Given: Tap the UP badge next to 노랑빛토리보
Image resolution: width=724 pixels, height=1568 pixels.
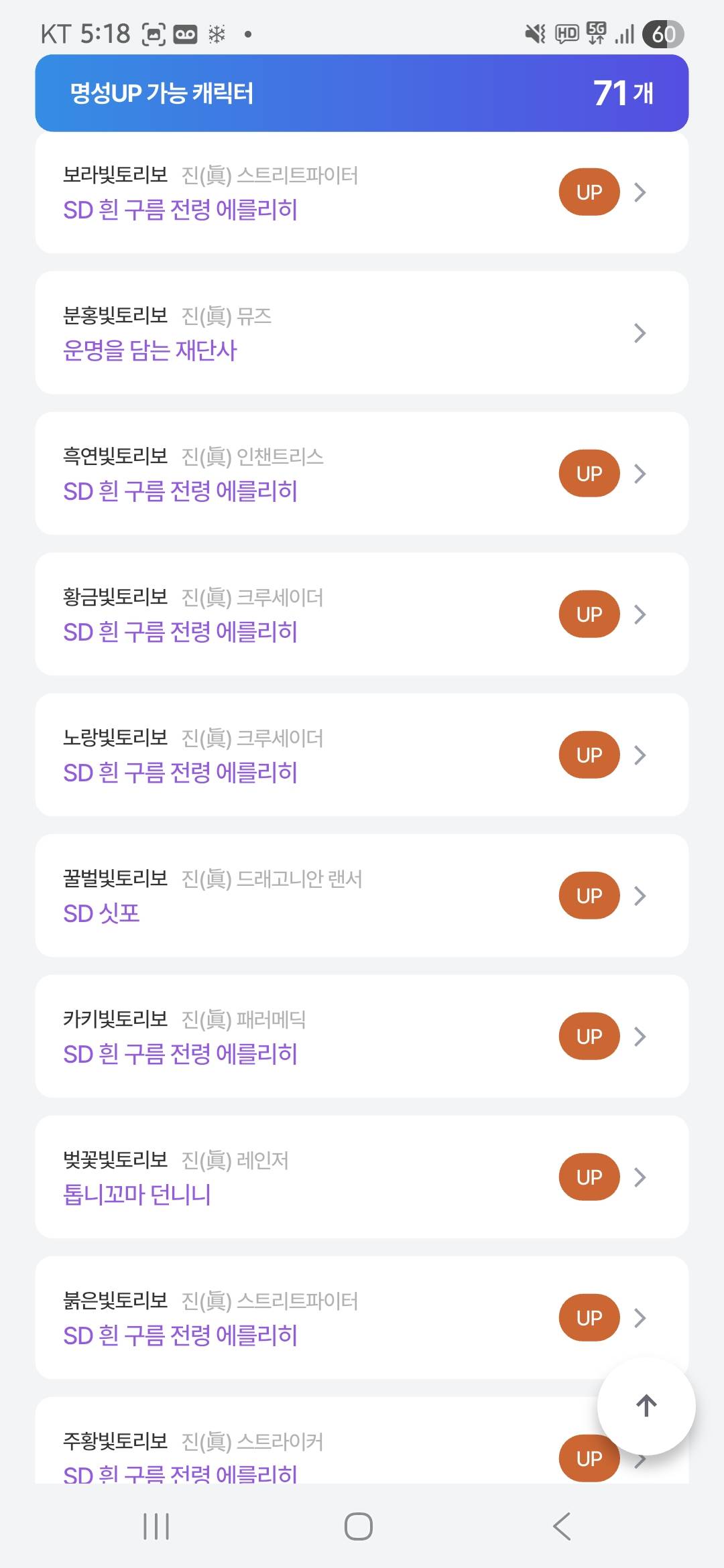Looking at the screenshot, I should pos(589,755).
